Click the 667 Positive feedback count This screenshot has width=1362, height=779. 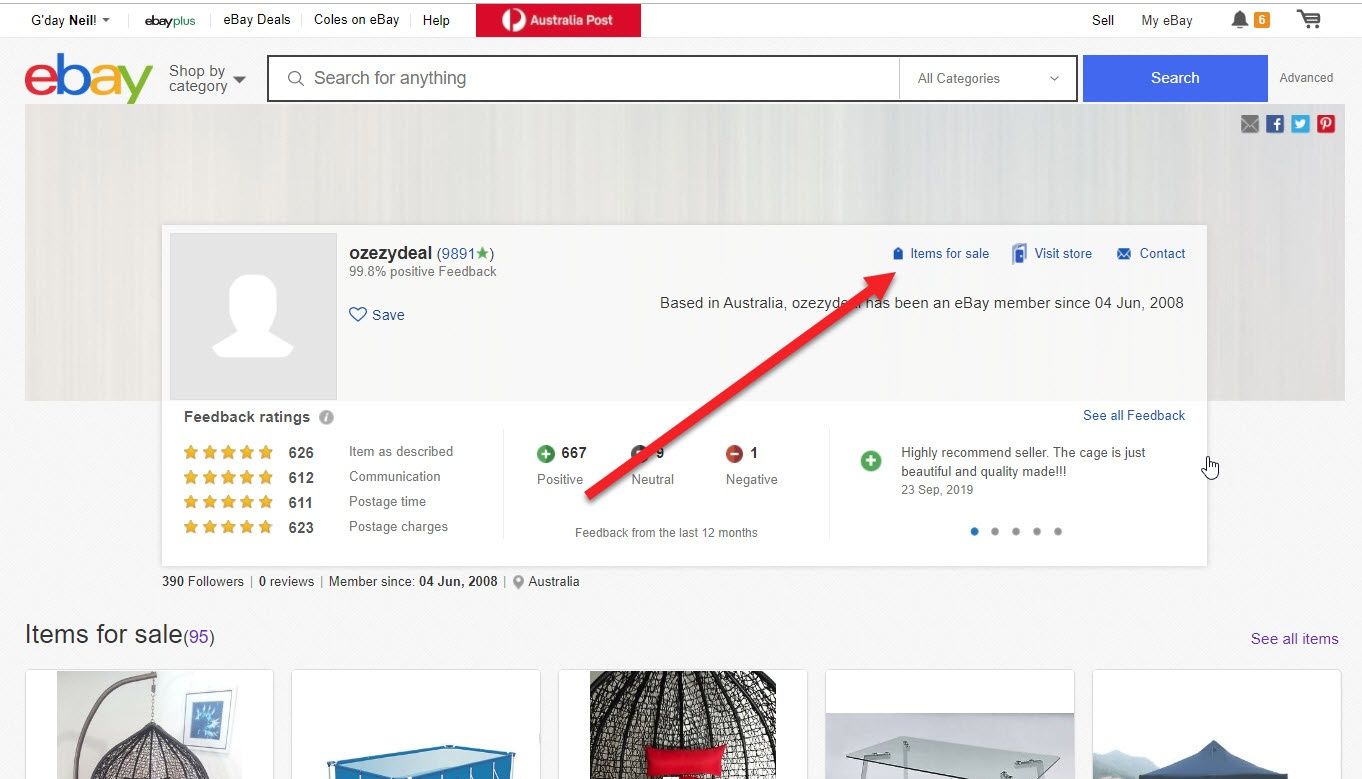coord(574,453)
